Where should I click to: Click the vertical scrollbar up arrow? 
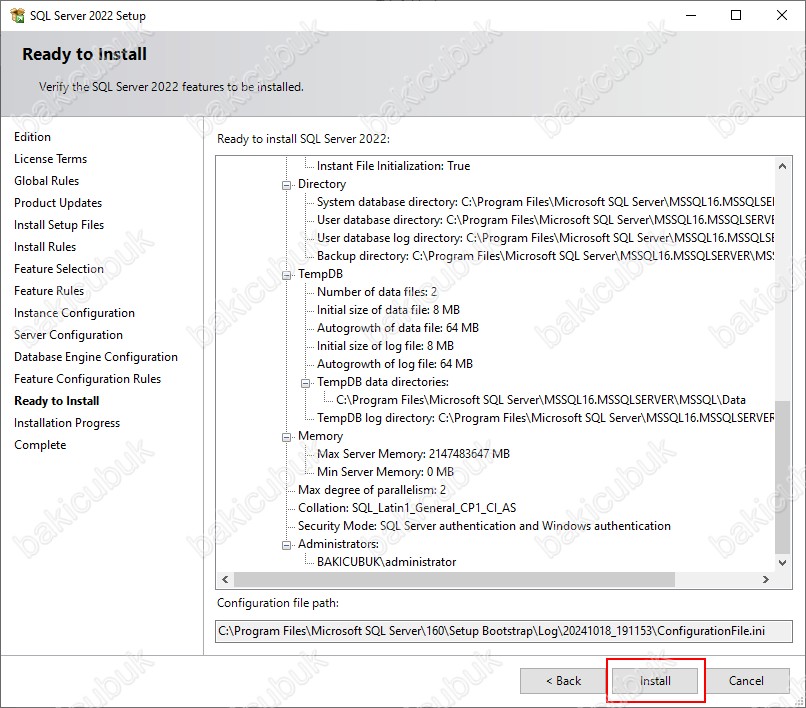click(782, 166)
